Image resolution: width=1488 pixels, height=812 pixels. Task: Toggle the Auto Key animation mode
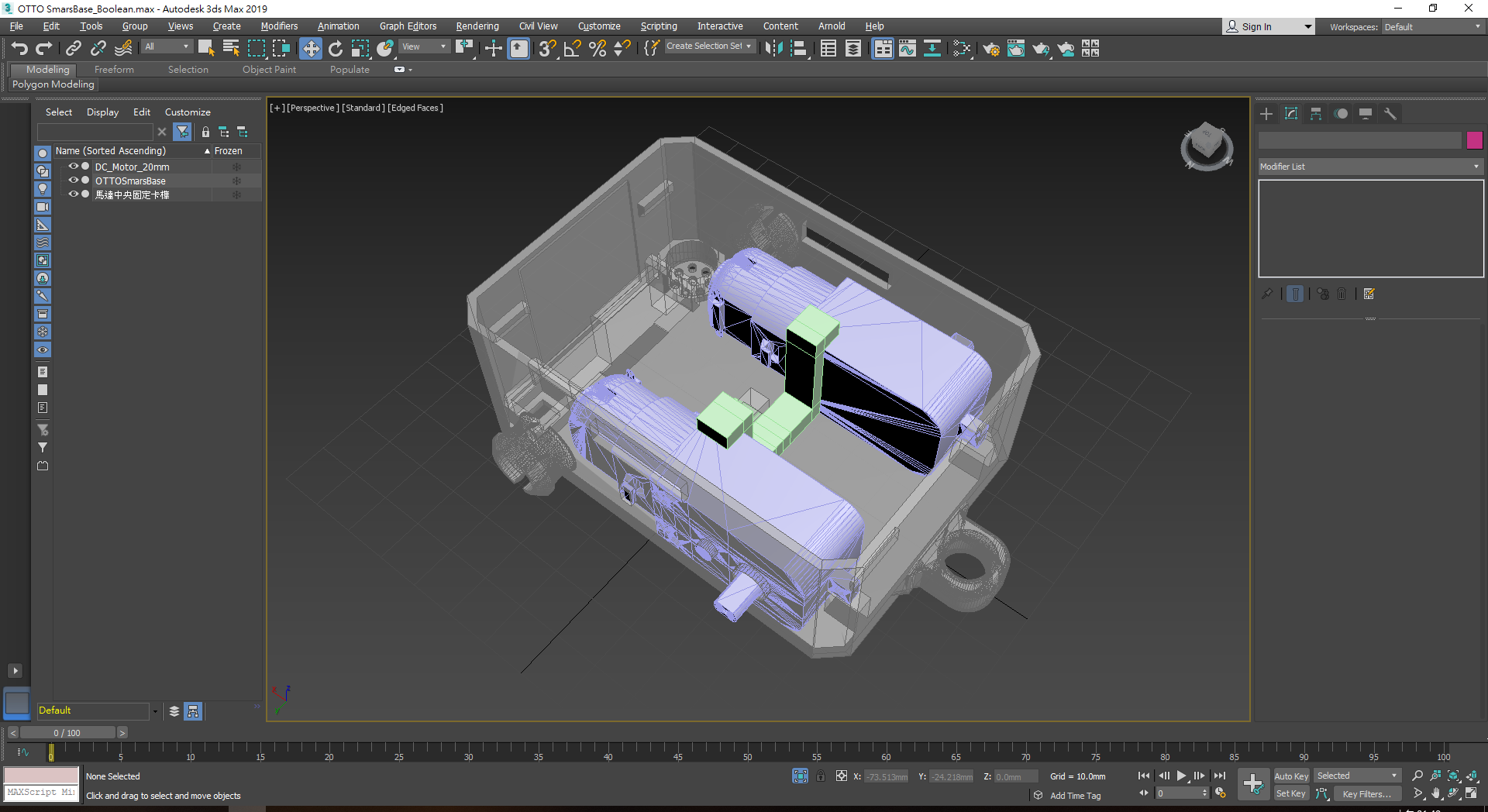click(1291, 776)
